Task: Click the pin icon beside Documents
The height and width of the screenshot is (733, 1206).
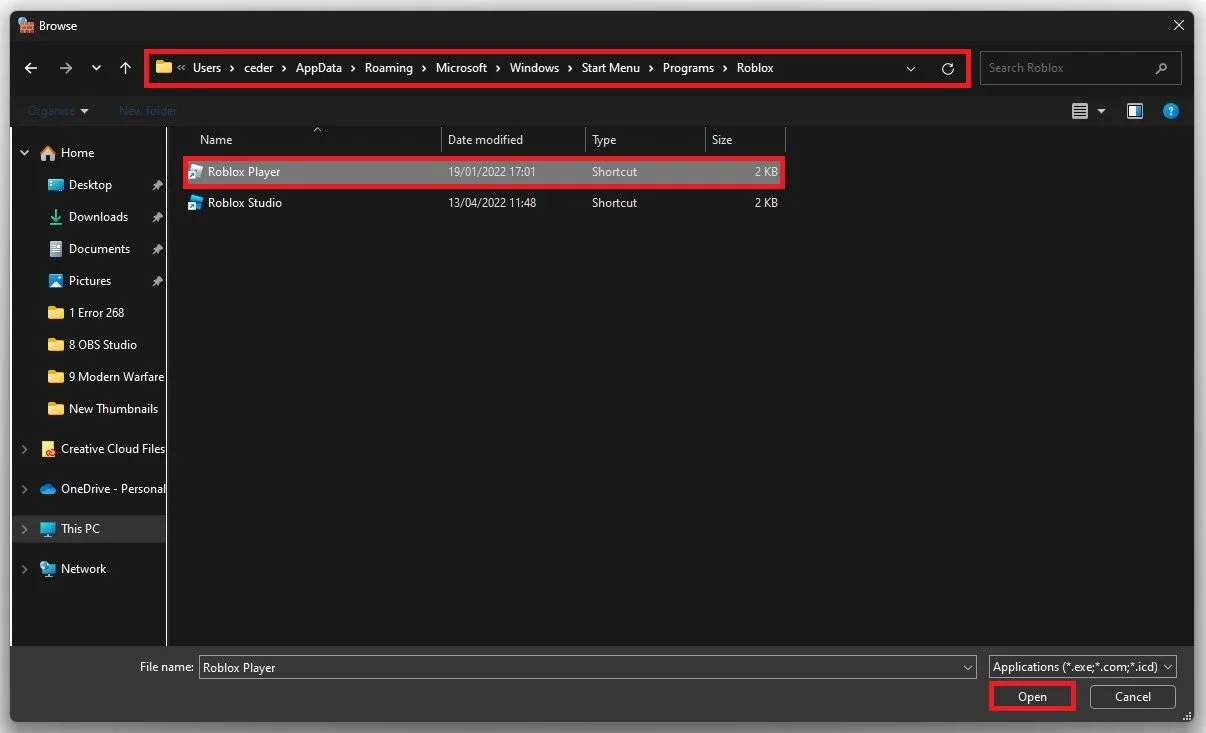Action: (x=157, y=249)
